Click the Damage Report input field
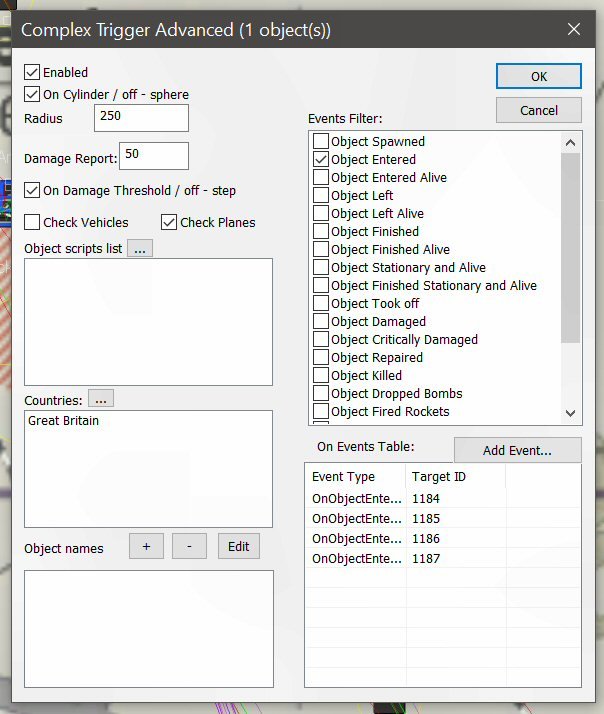Screen dimensions: 604x714 coord(154,156)
